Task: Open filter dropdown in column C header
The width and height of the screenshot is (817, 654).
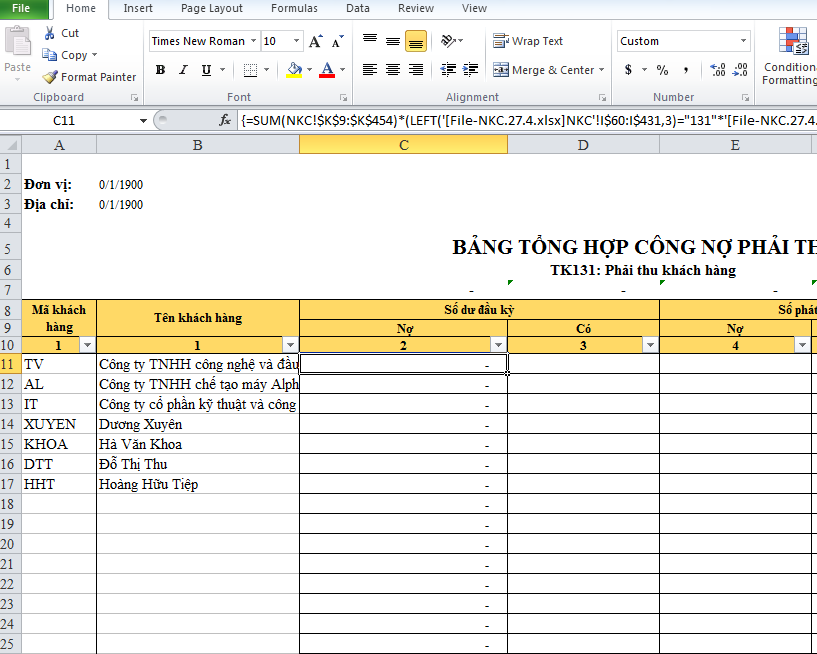Action: [x=498, y=345]
